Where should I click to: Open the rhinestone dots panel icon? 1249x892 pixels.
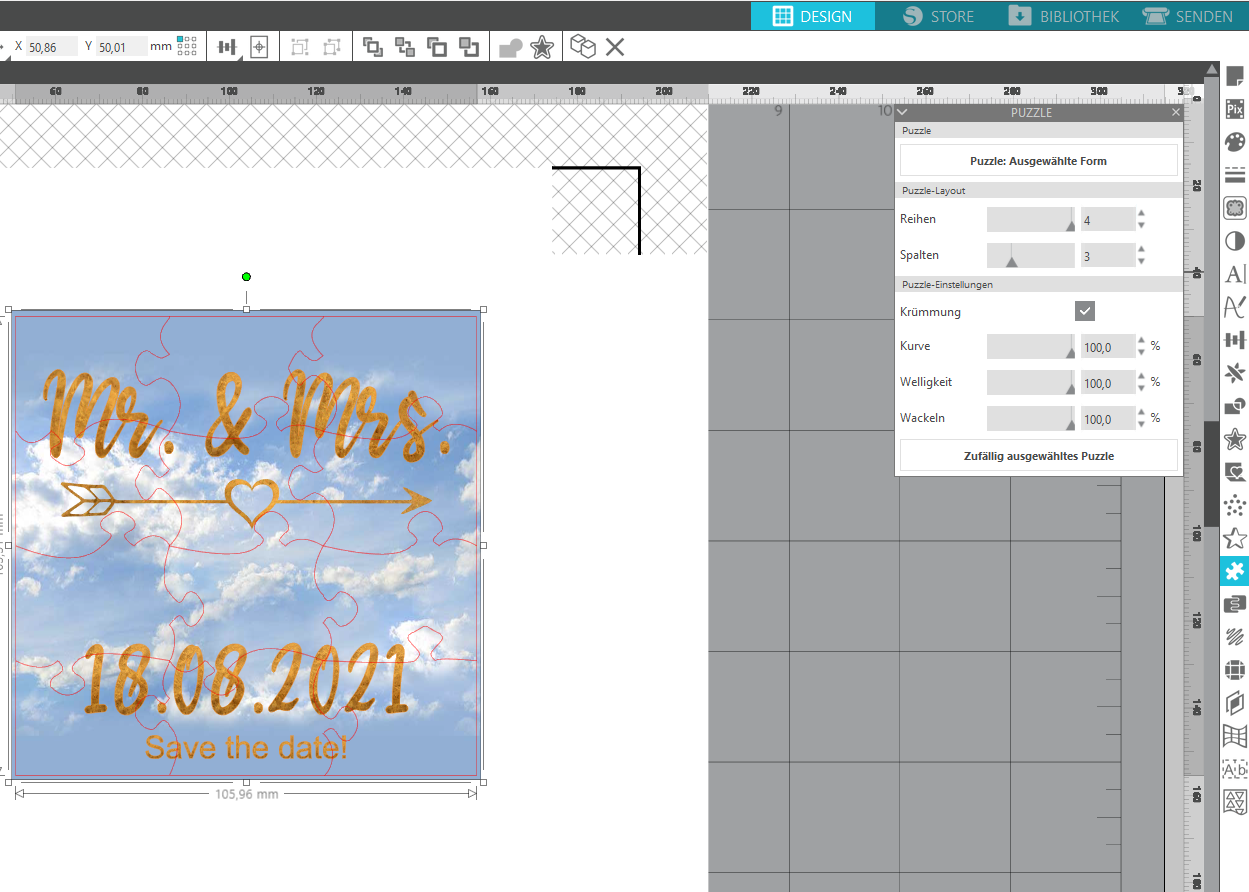(1235, 505)
